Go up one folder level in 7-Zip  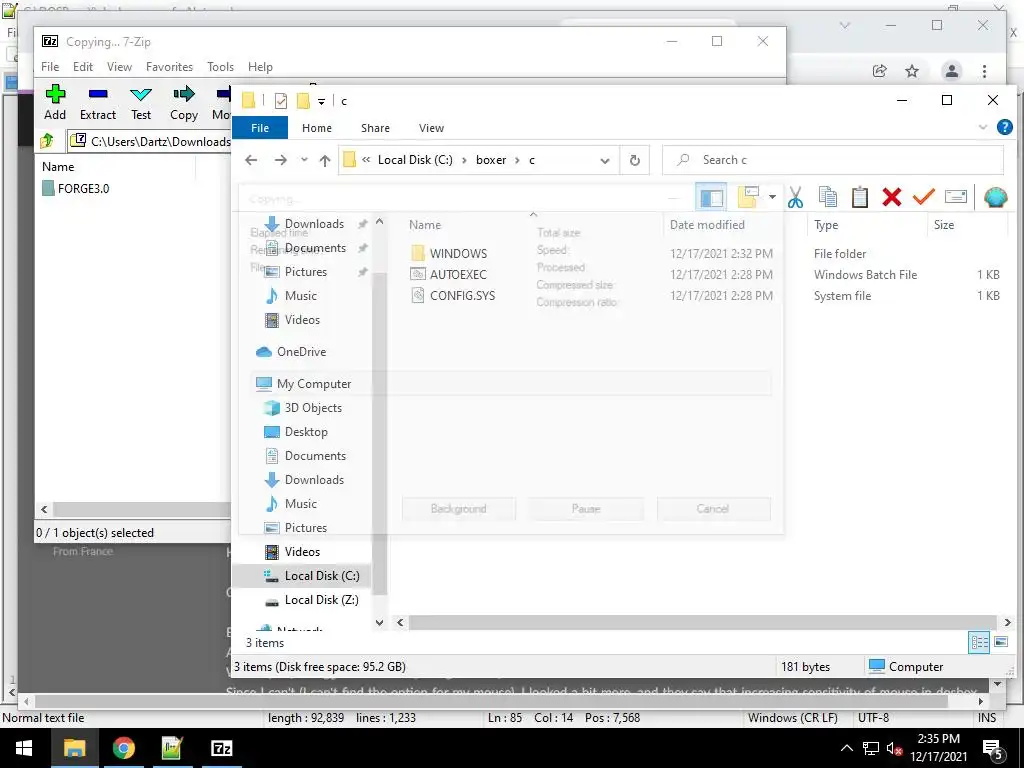(x=48, y=141)
